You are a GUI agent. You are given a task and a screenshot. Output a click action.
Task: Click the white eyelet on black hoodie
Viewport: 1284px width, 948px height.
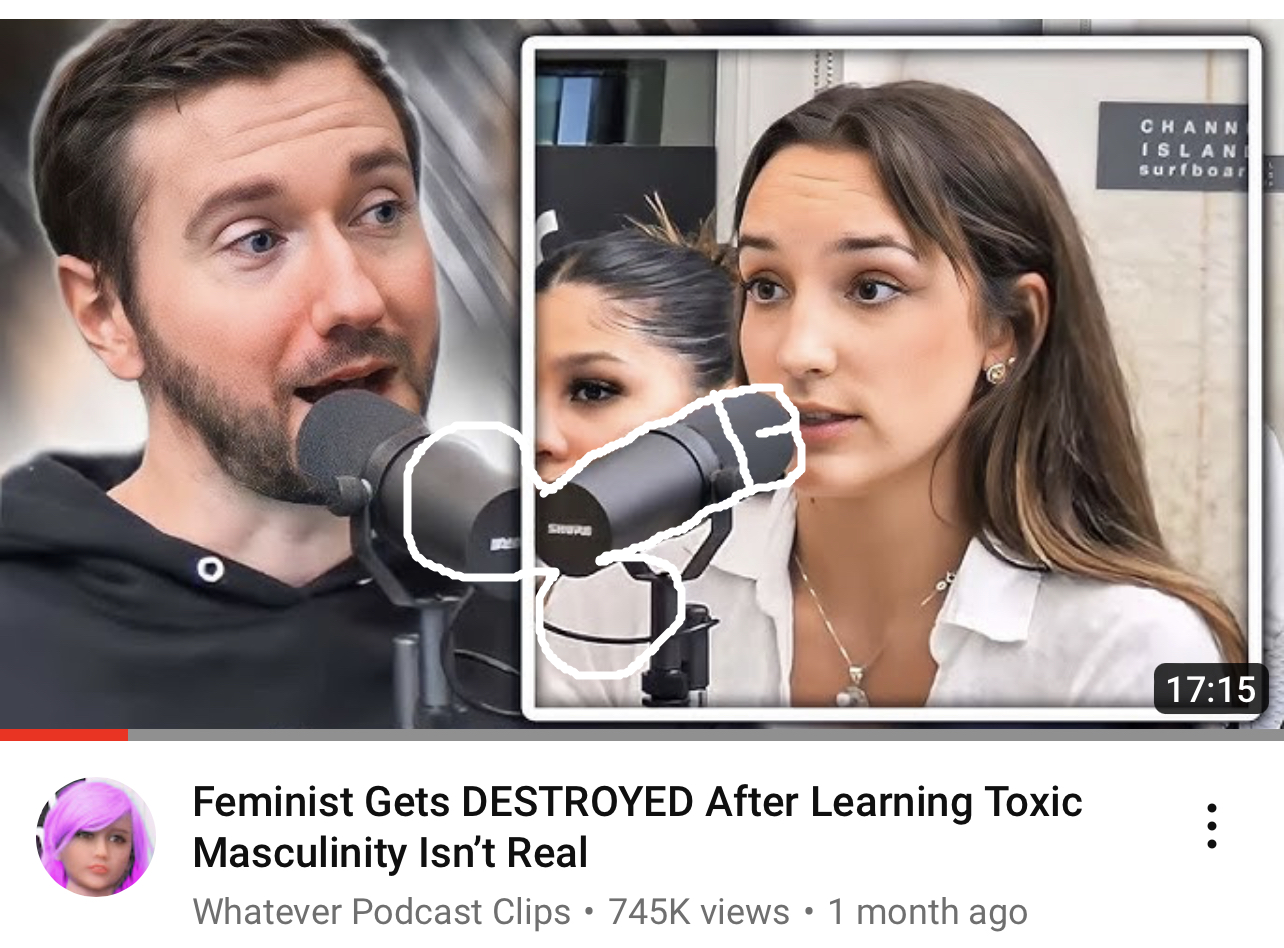point(210,570)
